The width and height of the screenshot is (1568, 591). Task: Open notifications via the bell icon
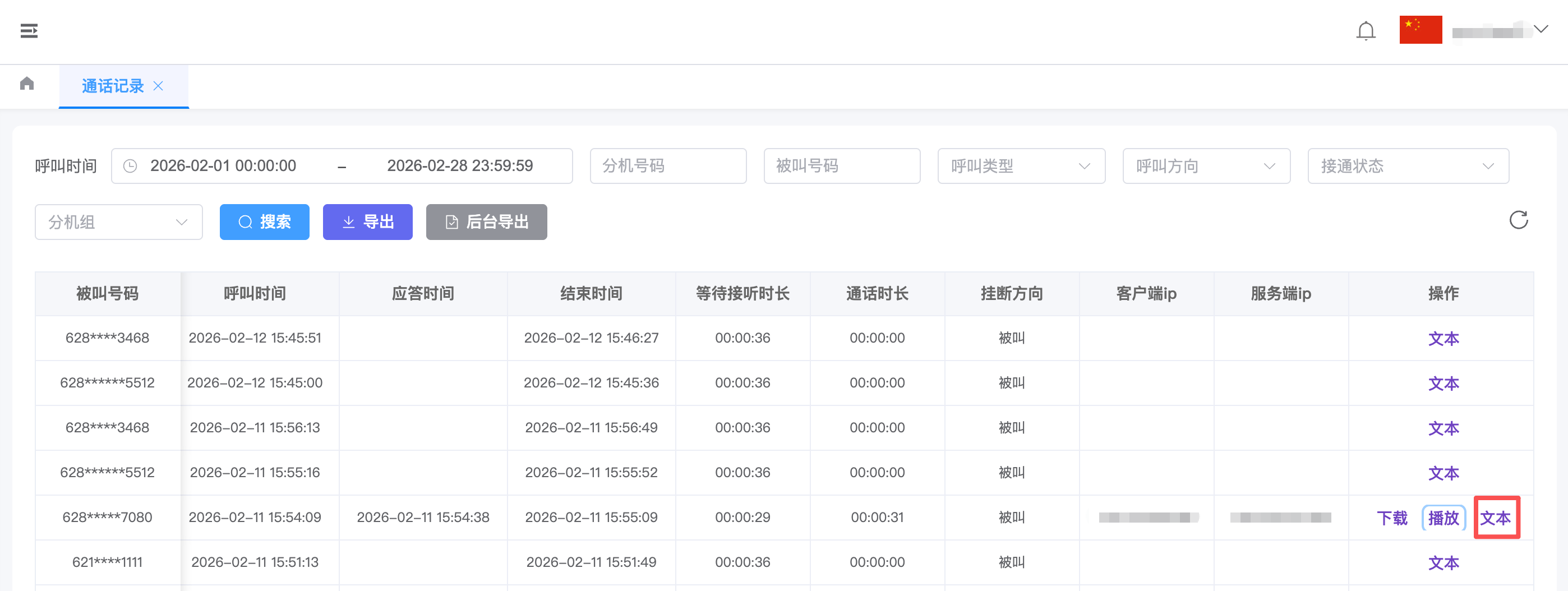pos(1366,30)
